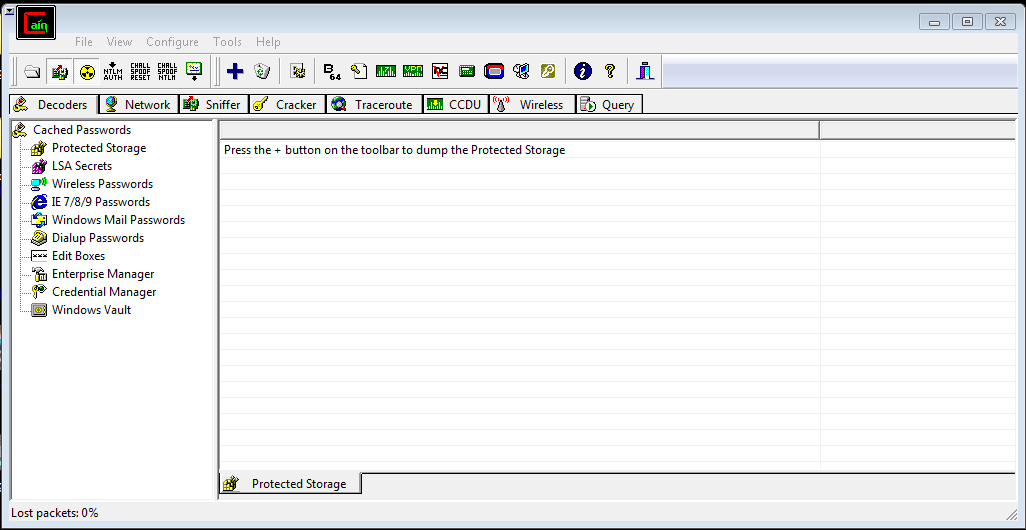Open the File menu
1026x530 pixels.
(x=84, y=42)
